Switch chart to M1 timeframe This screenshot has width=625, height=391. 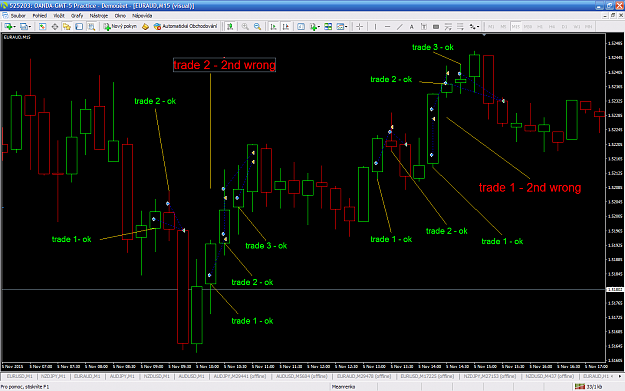(x=491, y=27)
